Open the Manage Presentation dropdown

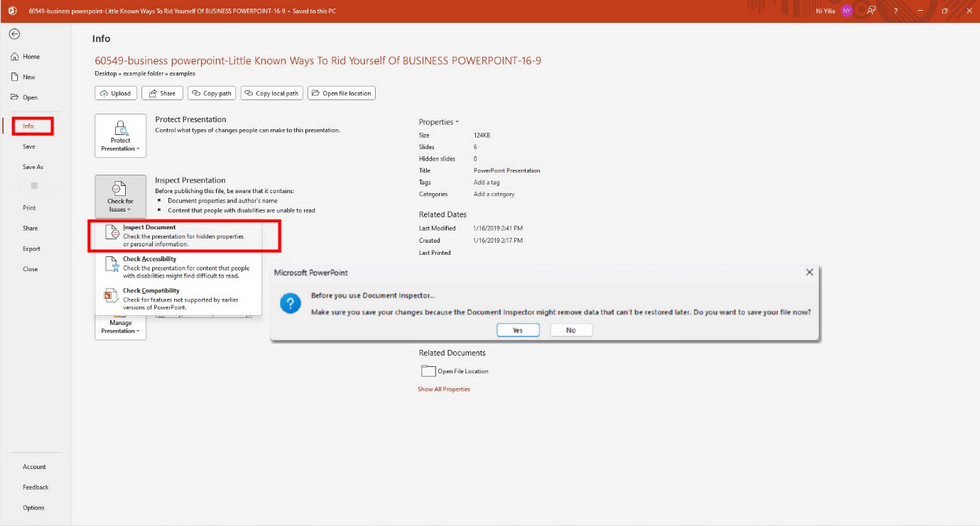pos(120,327)
